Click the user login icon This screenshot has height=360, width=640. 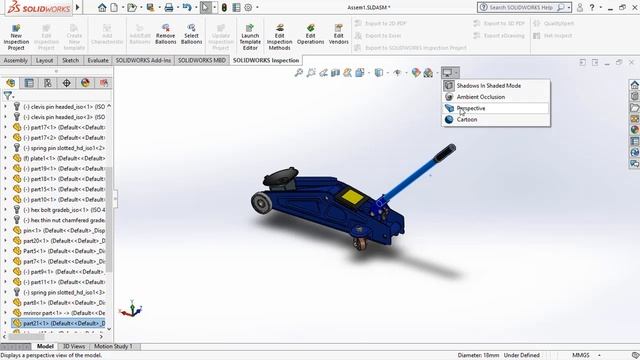[580, 7]
